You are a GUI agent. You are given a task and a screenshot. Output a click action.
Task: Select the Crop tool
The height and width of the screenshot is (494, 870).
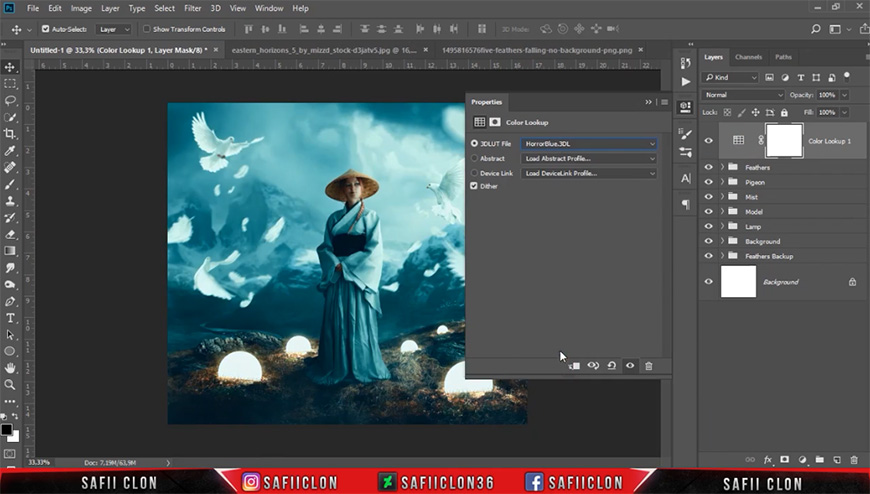(x=10, y=134)
